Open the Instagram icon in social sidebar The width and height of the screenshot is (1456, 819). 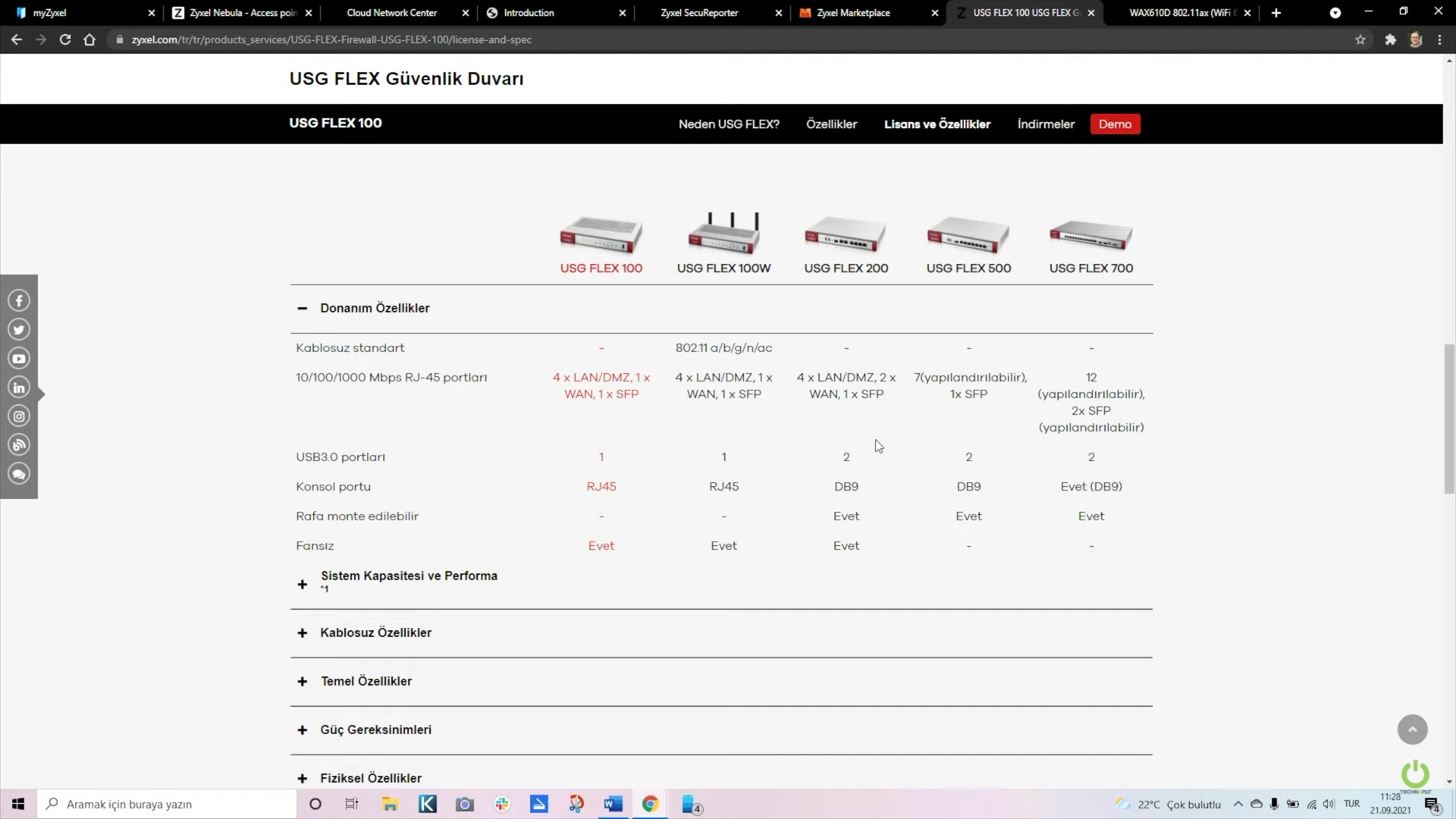pos(19,416)
